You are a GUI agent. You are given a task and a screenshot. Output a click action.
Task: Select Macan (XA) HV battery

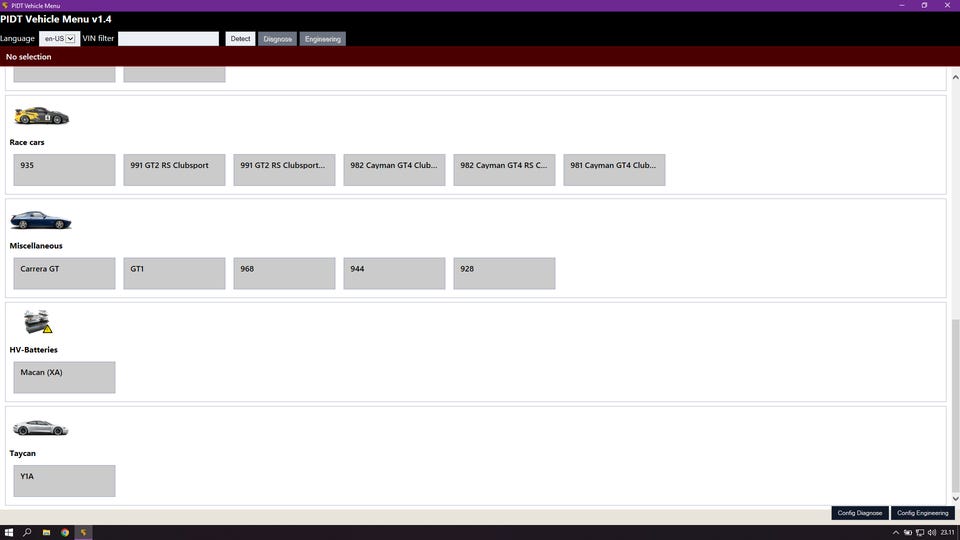(64, 377)
